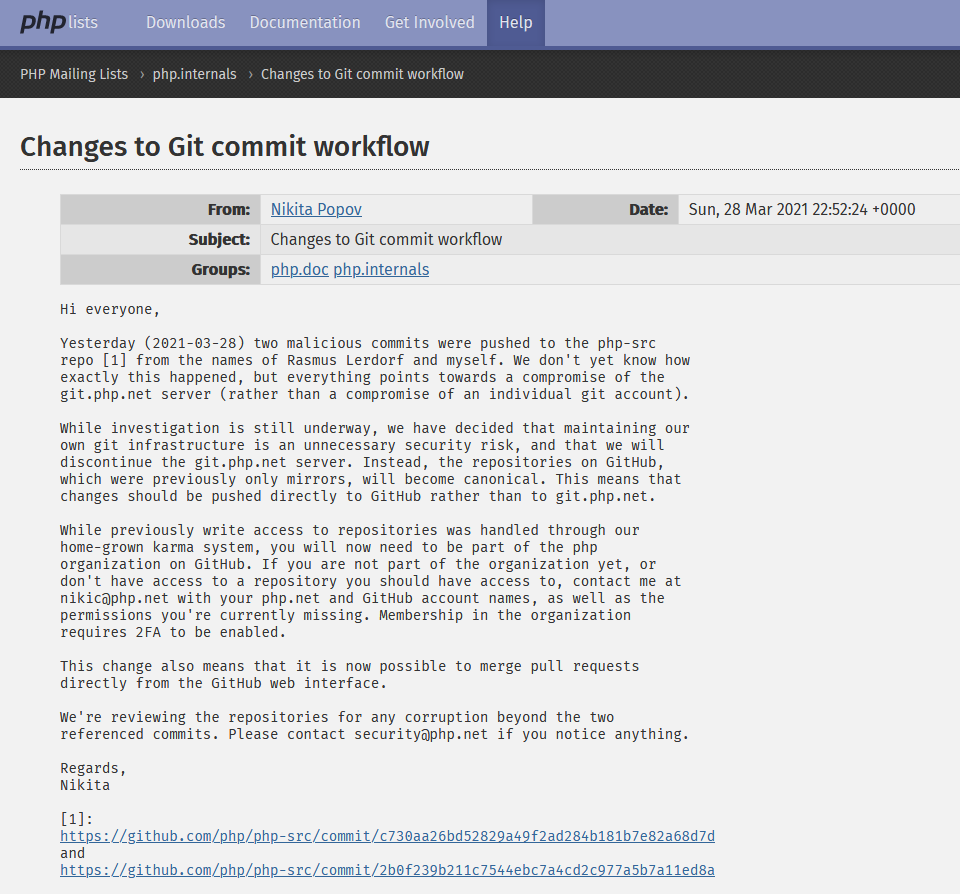The width and height of the screenshot is (960, 894).
Task: Open the Documentation menu item
Action: (x=305, y=23)
